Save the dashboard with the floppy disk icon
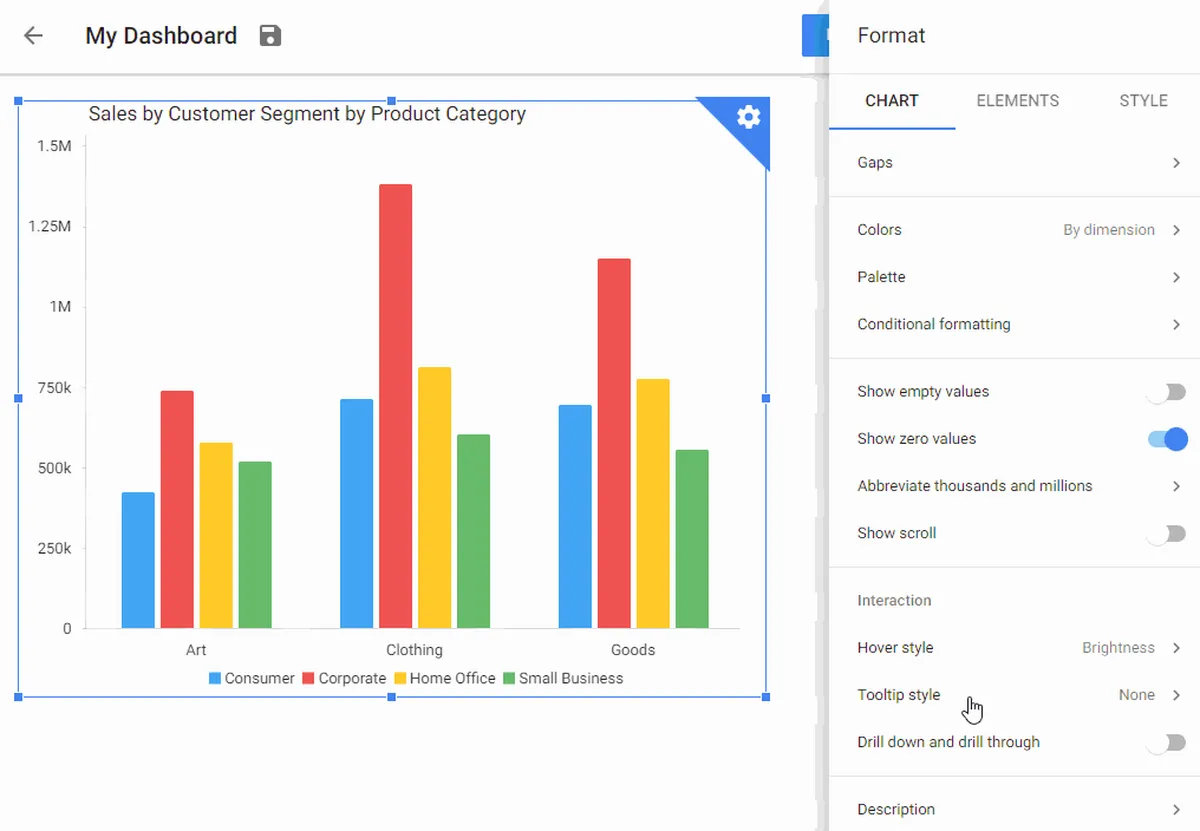Image resolution: width=1200 pixels, height=831 pixels. coord(270,36)
